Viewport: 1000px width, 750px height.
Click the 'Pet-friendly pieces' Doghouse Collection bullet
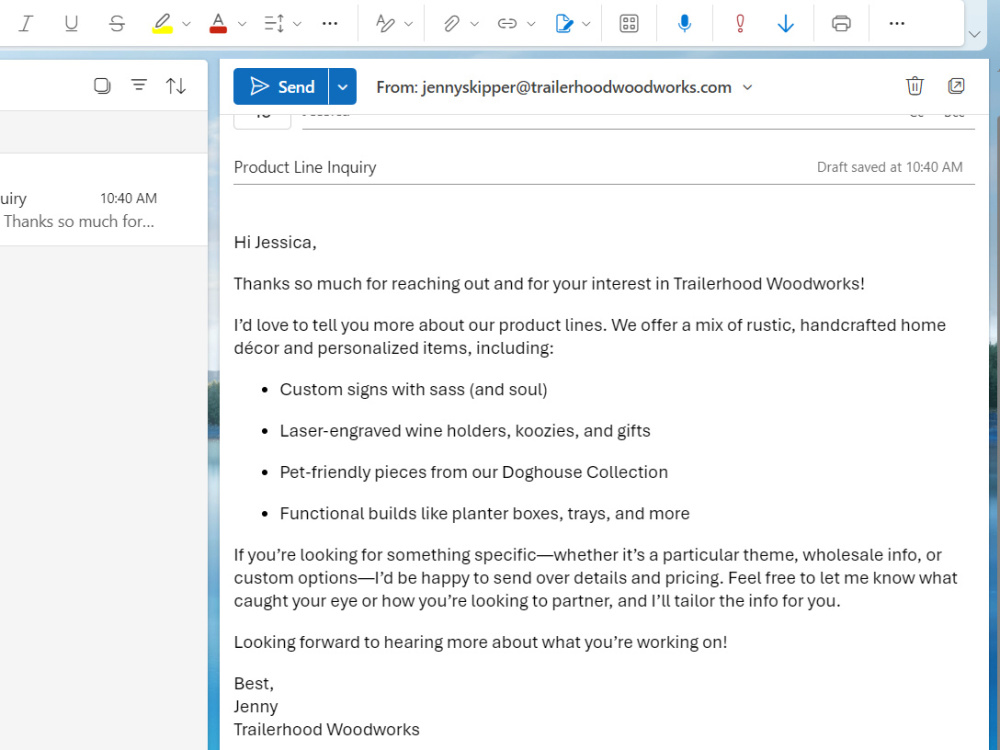click(474, 473)
